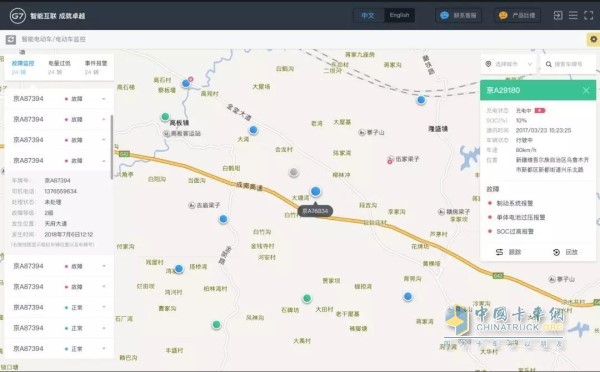Click the 伍家梁子 map POI icon

coord(390,159)
